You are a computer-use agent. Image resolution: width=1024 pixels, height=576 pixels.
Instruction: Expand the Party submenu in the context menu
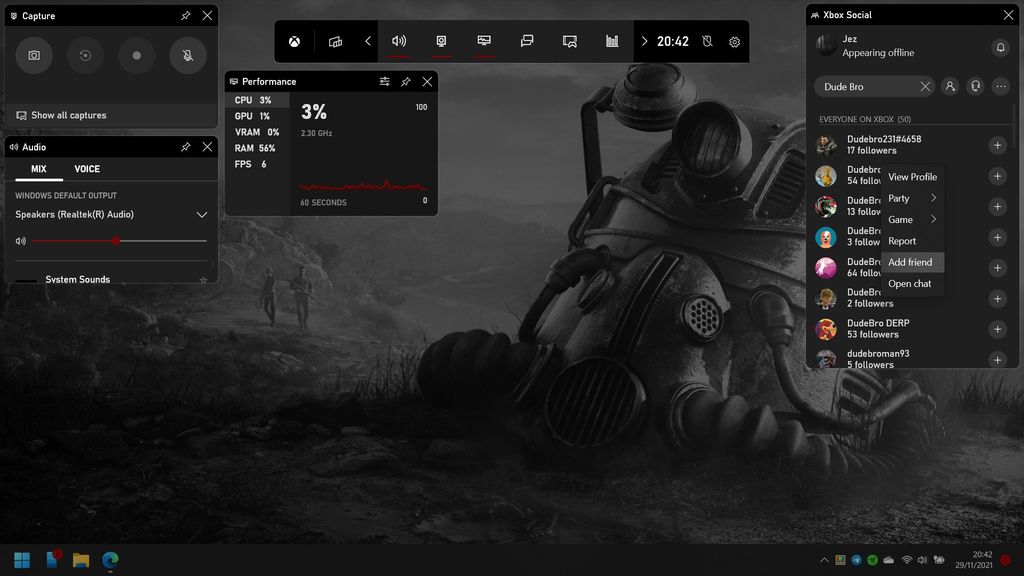pyautogui.click(x=910, y=198)
